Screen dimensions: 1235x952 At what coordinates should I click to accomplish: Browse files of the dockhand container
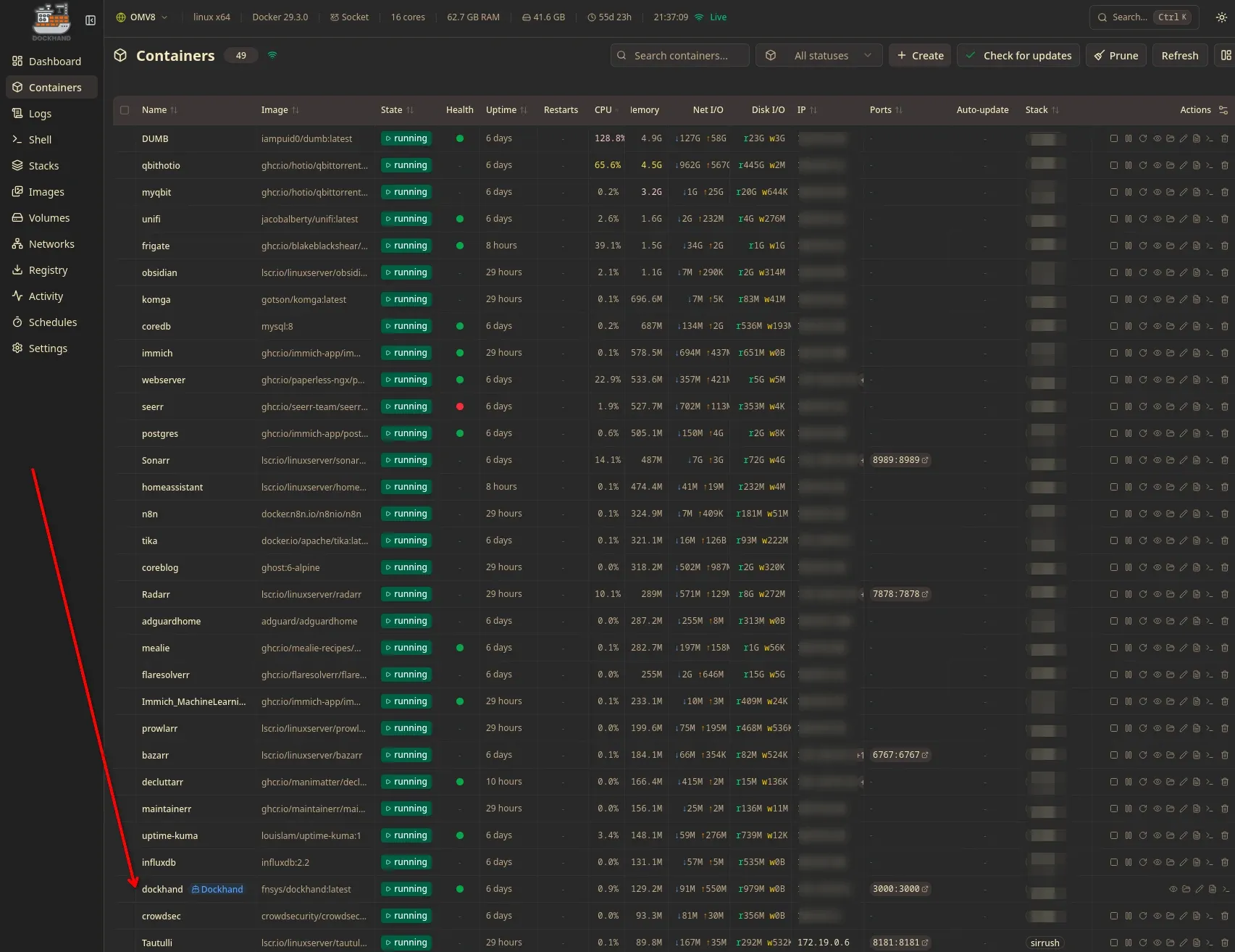pyautogui.click(x=1186, y=889)
